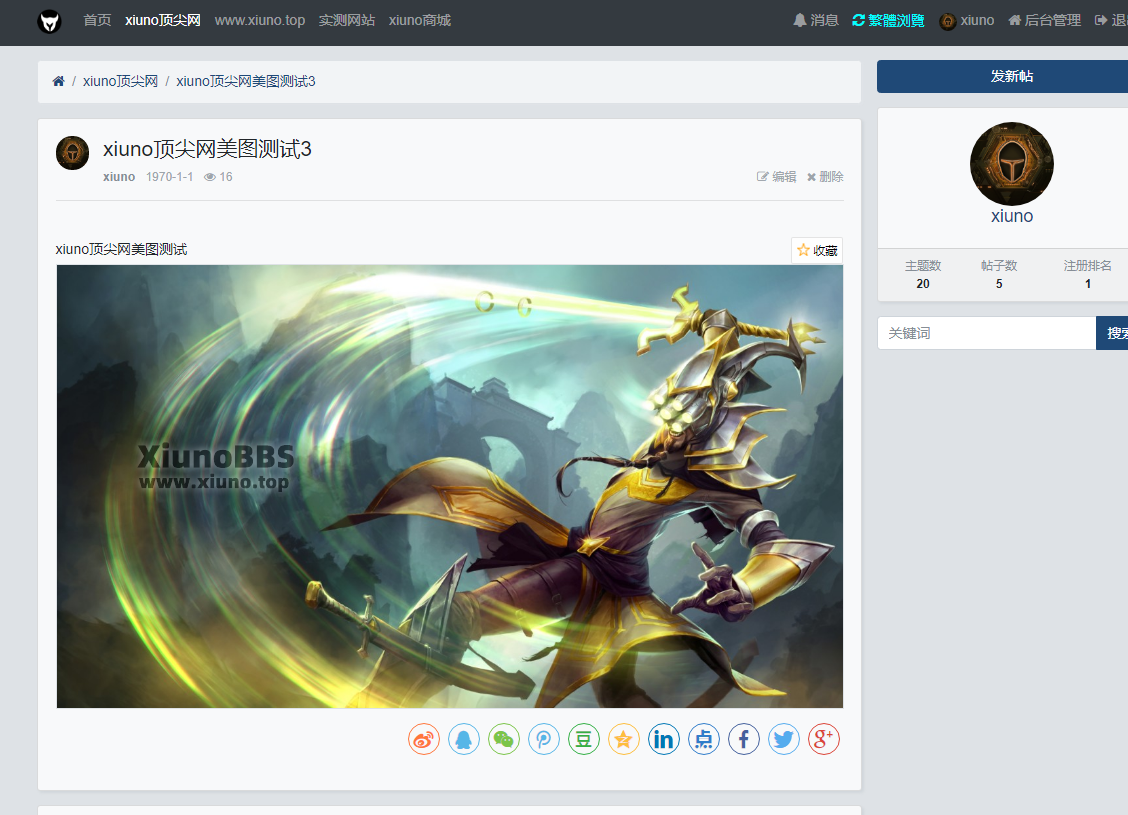Click the site logo in the navbar

coord(49,21)
